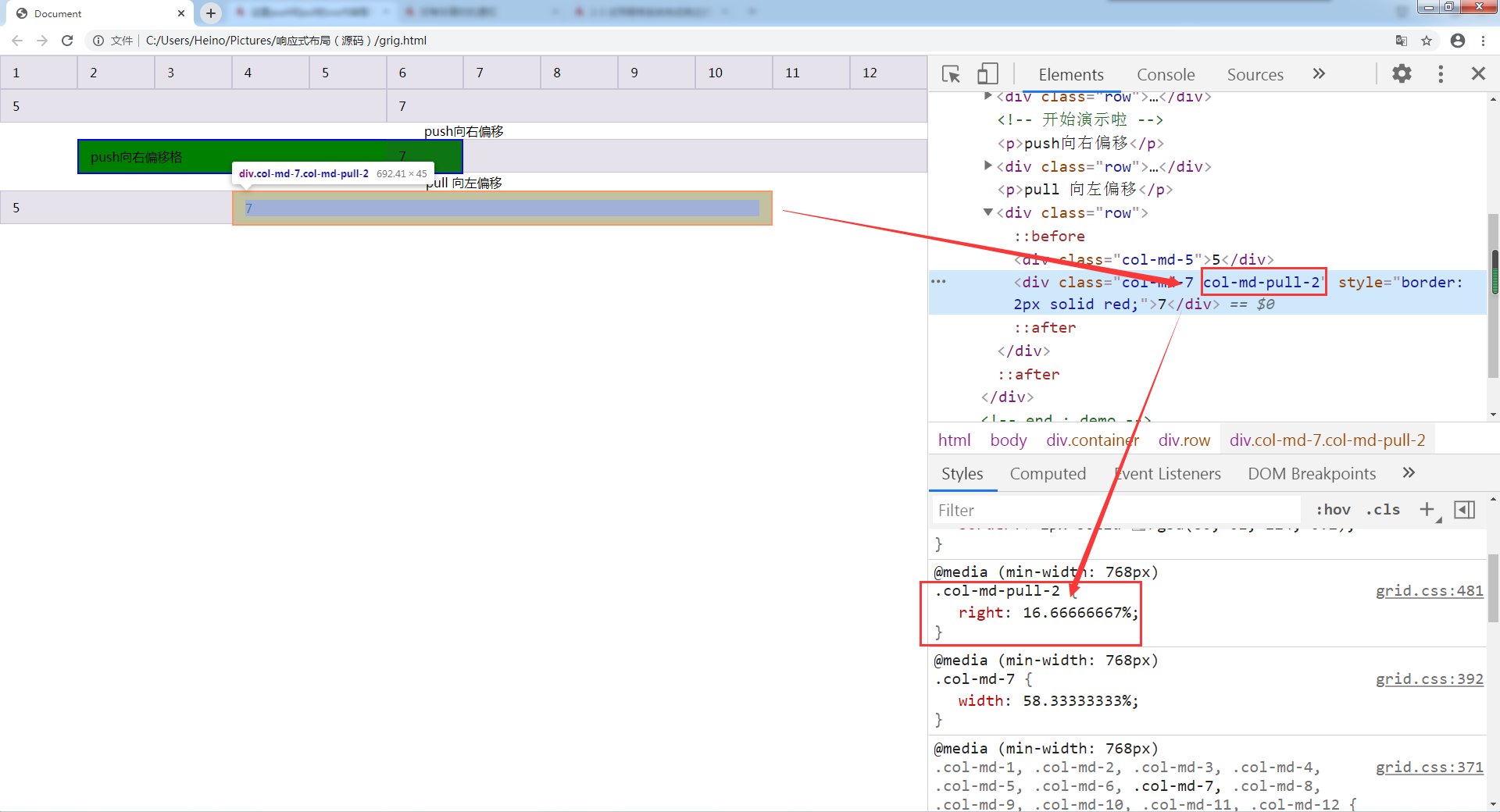The image size is (1500, 812).
Task: Switch to the Console tab
Action: click(1166, 74)
